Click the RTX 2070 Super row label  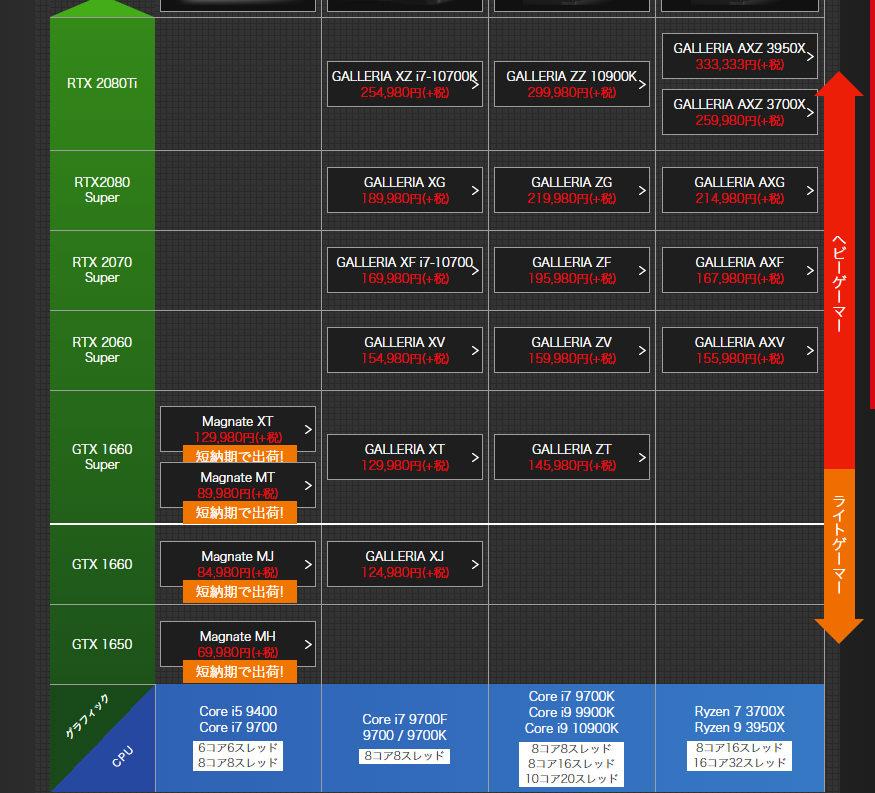point(102,270)
